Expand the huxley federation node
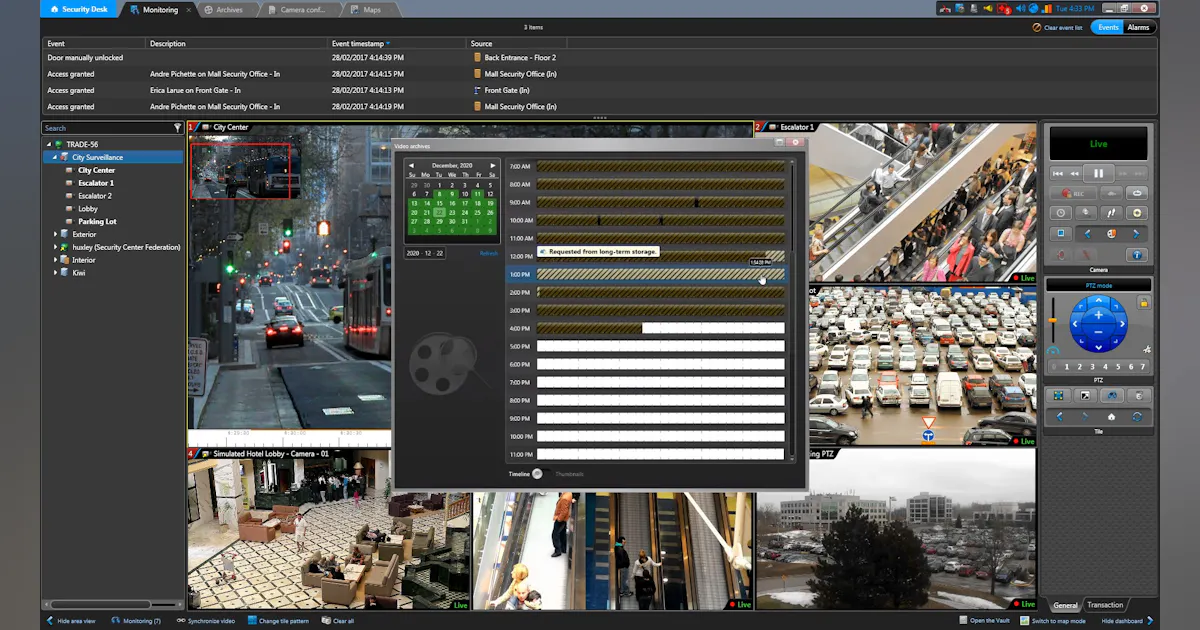 coord(55,247)
